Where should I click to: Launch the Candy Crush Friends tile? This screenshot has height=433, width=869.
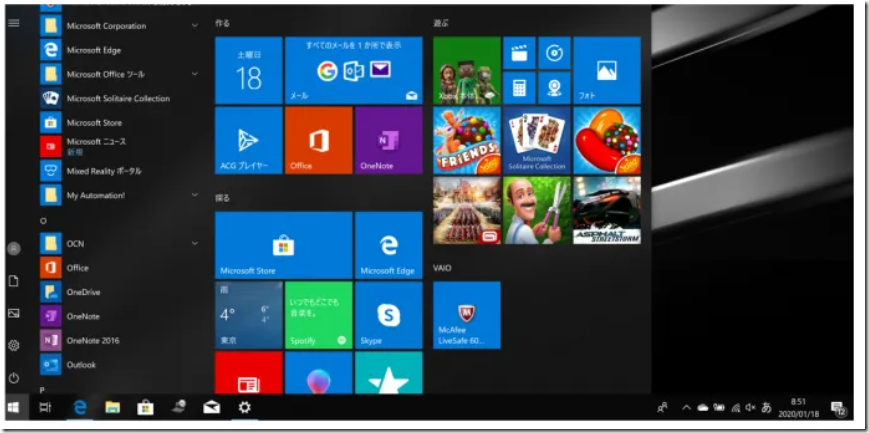tap(467, 140)
